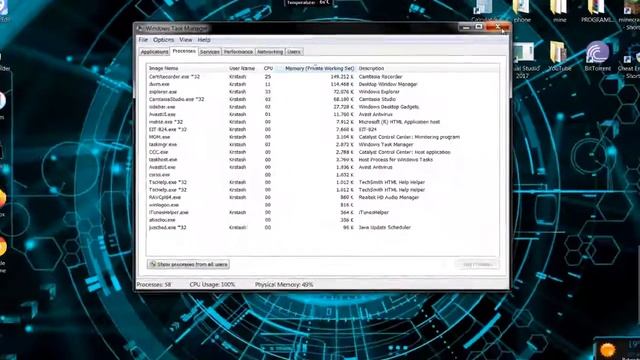
Task: Switch to the Users tab
Action: (294, 52)
